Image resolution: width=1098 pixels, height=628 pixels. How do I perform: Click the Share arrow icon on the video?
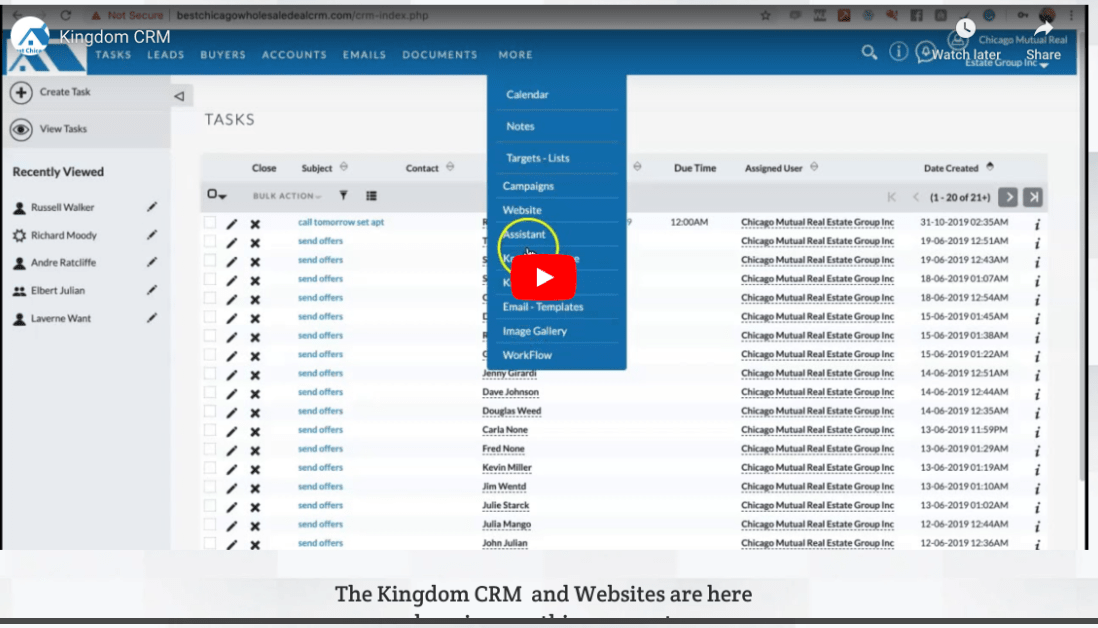click(x=1043, y=28)
